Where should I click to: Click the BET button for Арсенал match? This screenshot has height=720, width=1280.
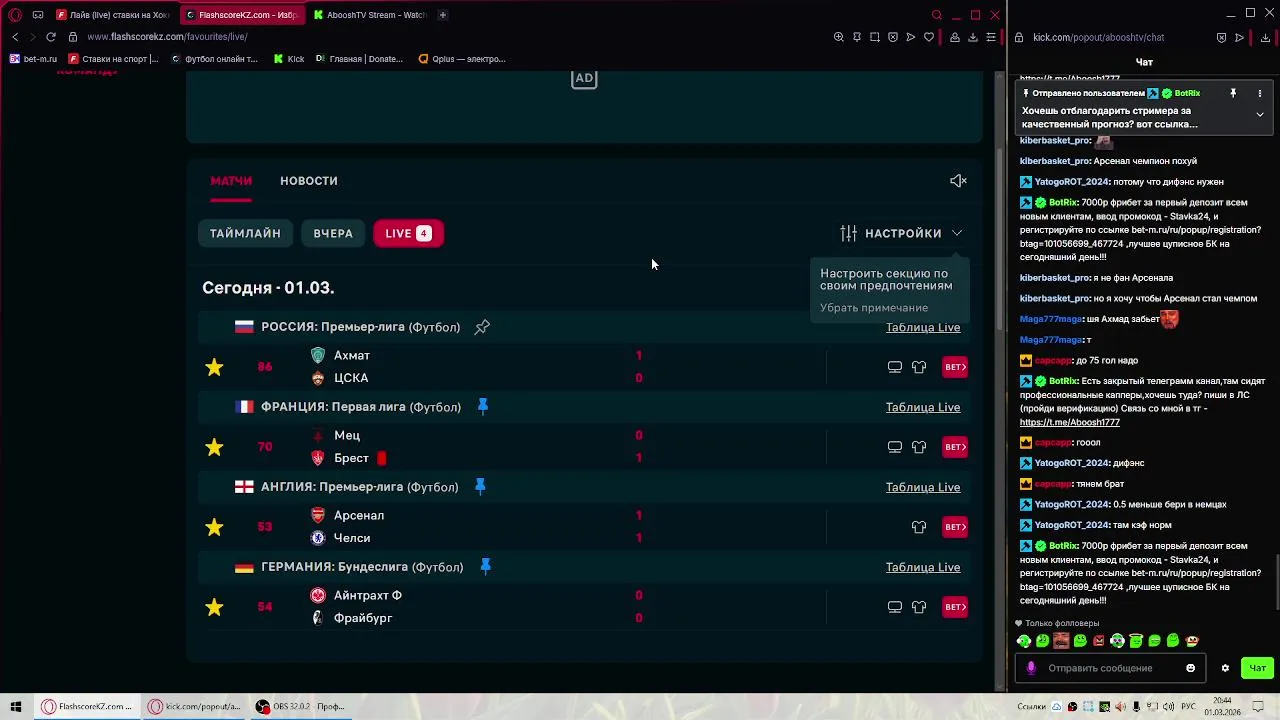point(955,527)
